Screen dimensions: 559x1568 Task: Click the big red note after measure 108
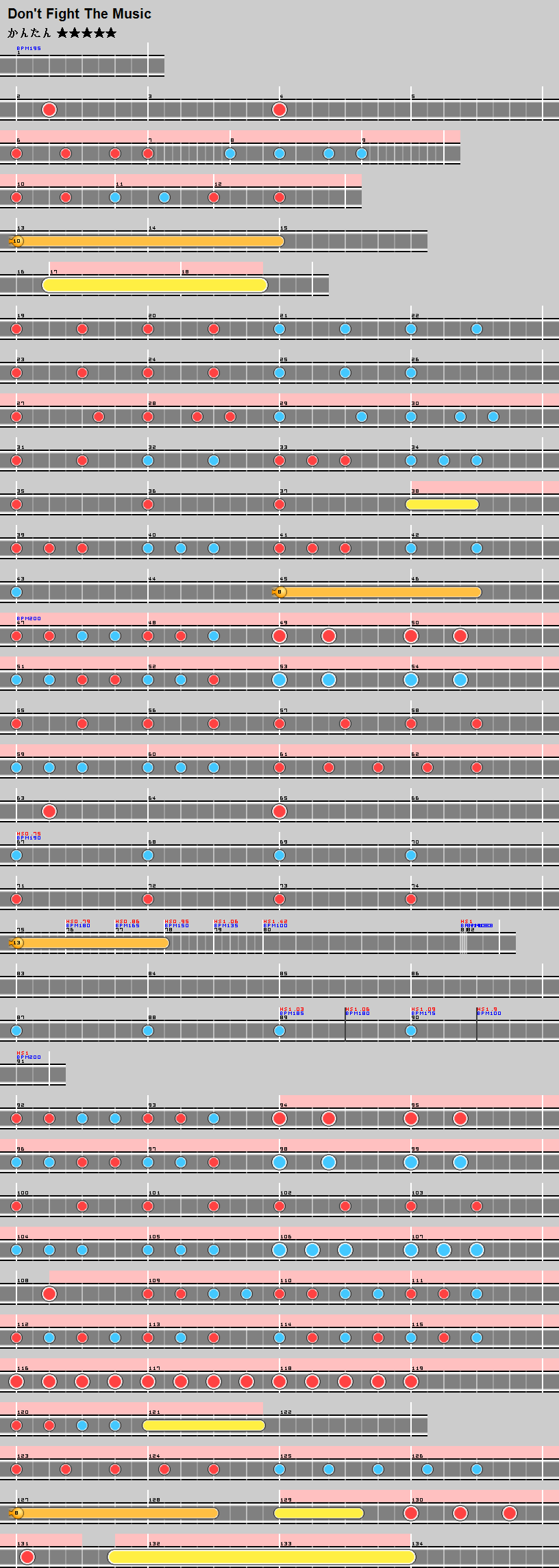point(49,1294)
